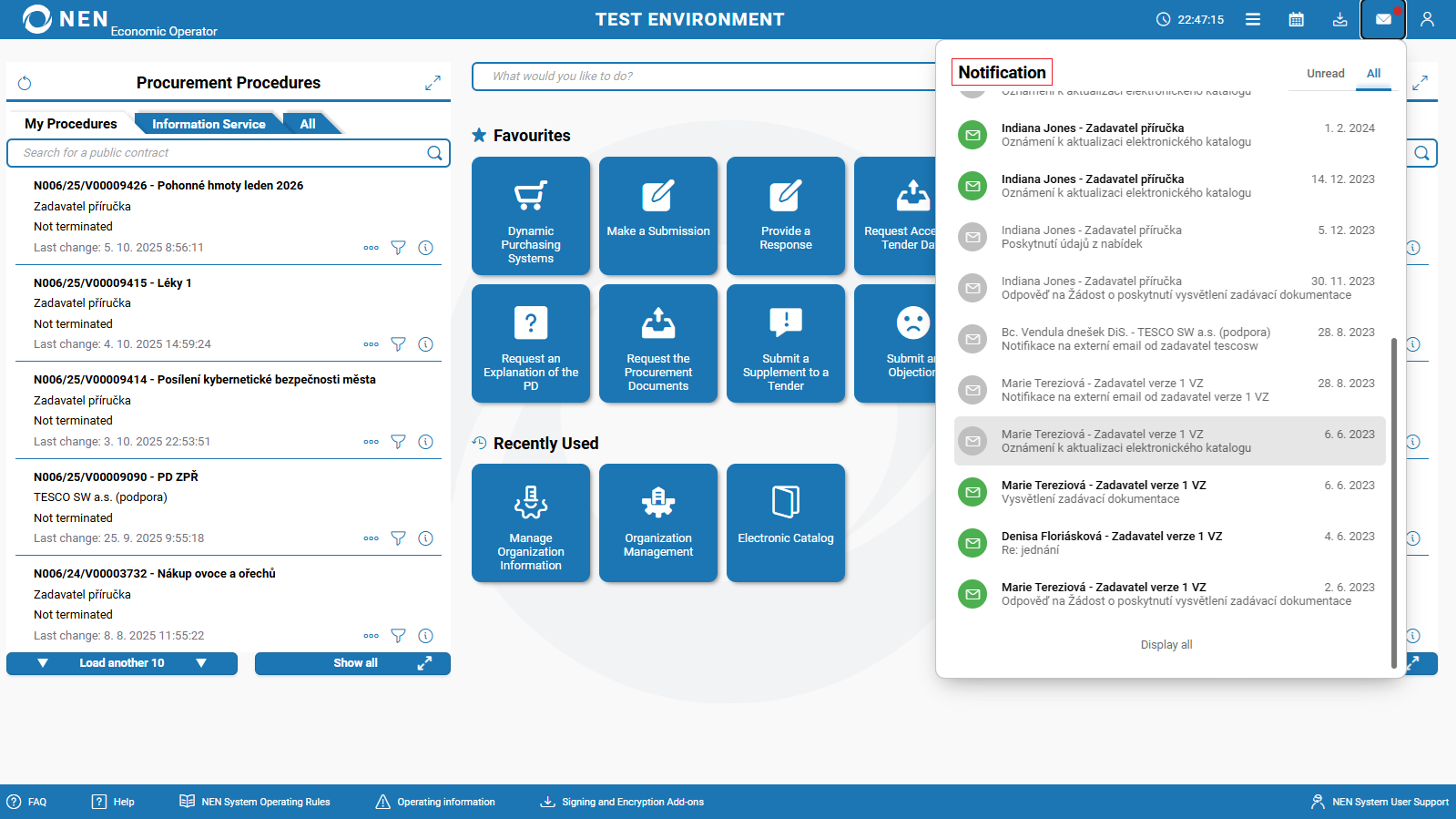
Task: Click the search magnifier for public contracts
Action: 434,153
